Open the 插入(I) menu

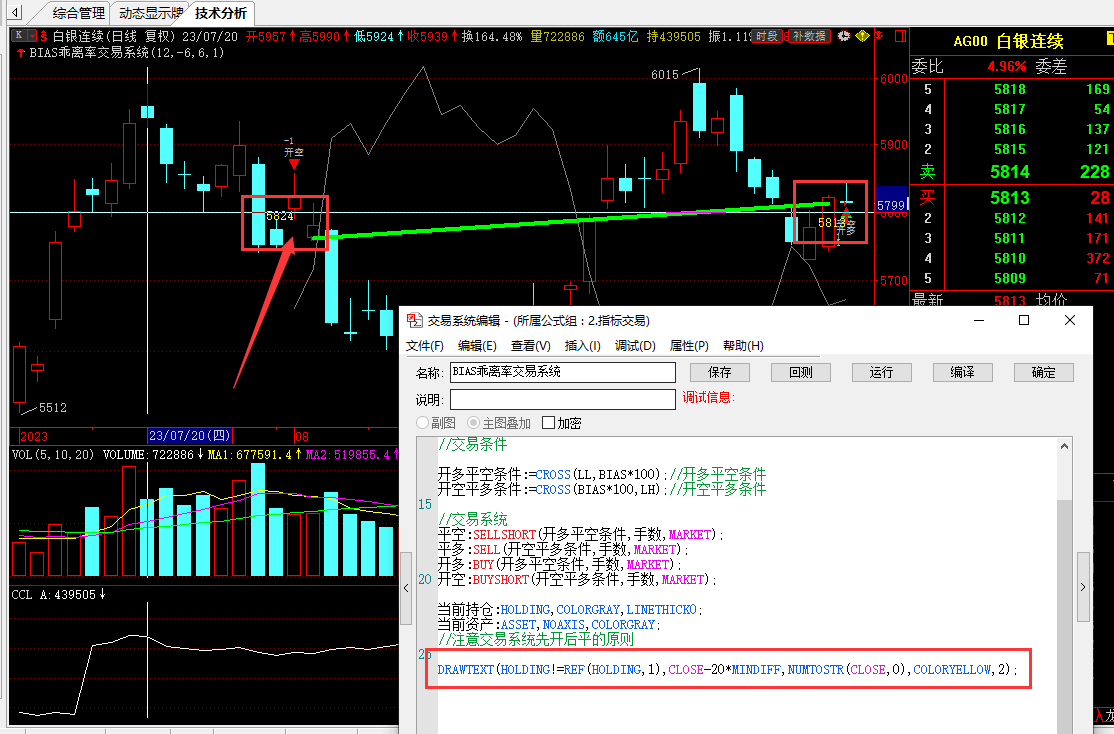point(583,345)
